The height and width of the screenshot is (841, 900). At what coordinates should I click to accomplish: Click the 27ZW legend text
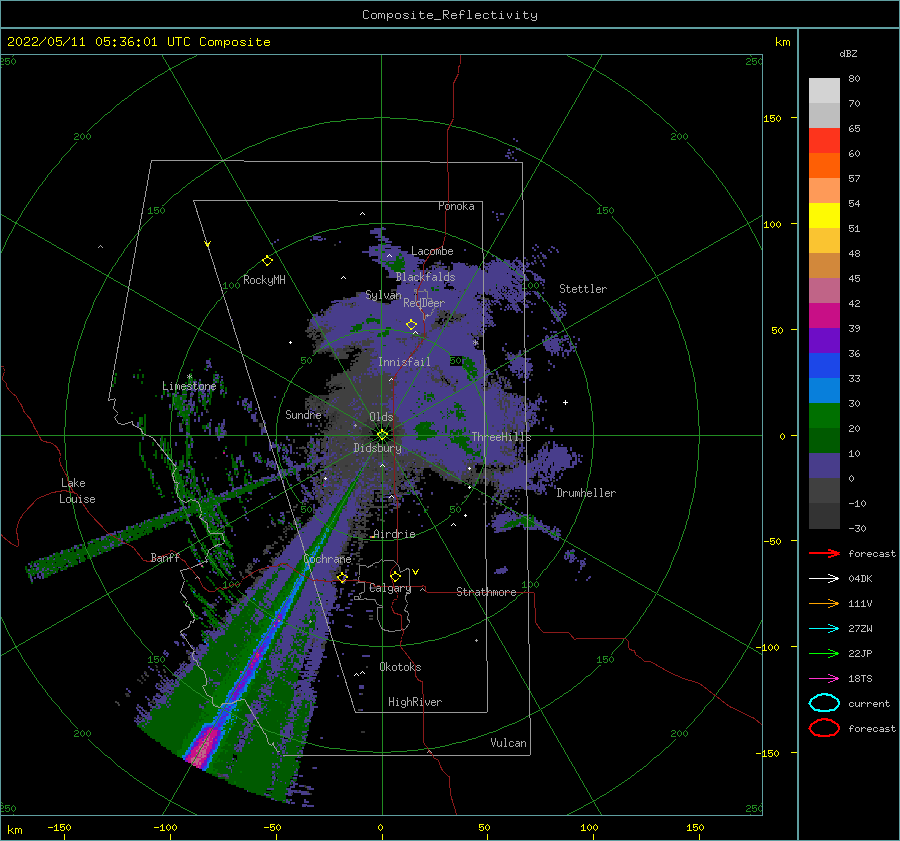[860, 629]
